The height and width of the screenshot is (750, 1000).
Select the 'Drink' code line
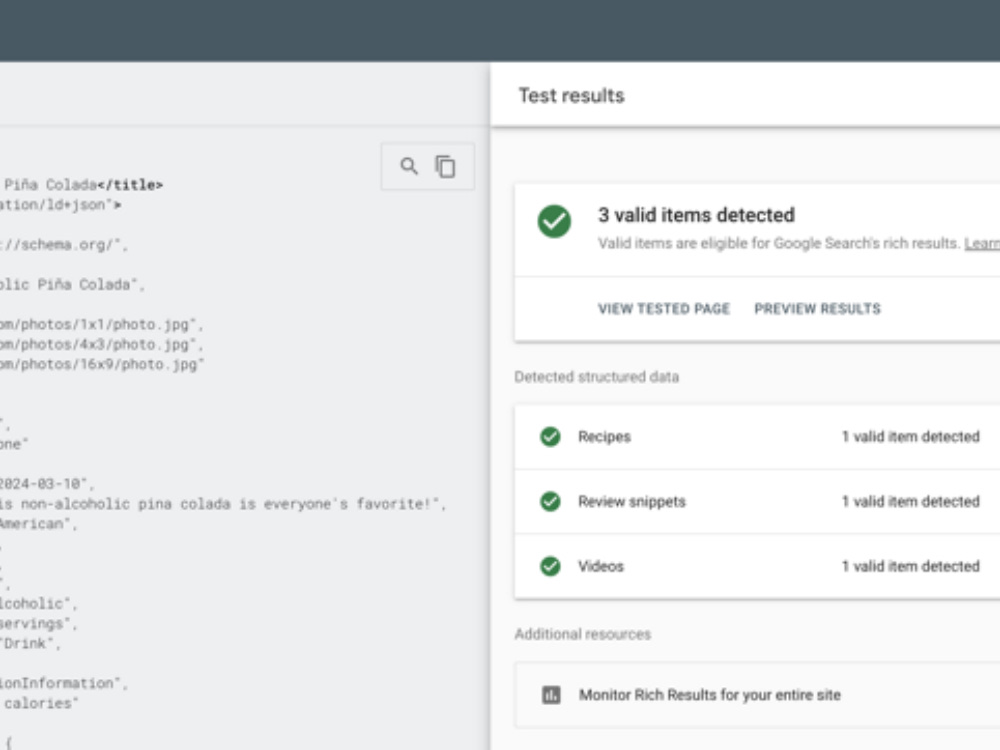pyautogui.click(x=31, y=643)
